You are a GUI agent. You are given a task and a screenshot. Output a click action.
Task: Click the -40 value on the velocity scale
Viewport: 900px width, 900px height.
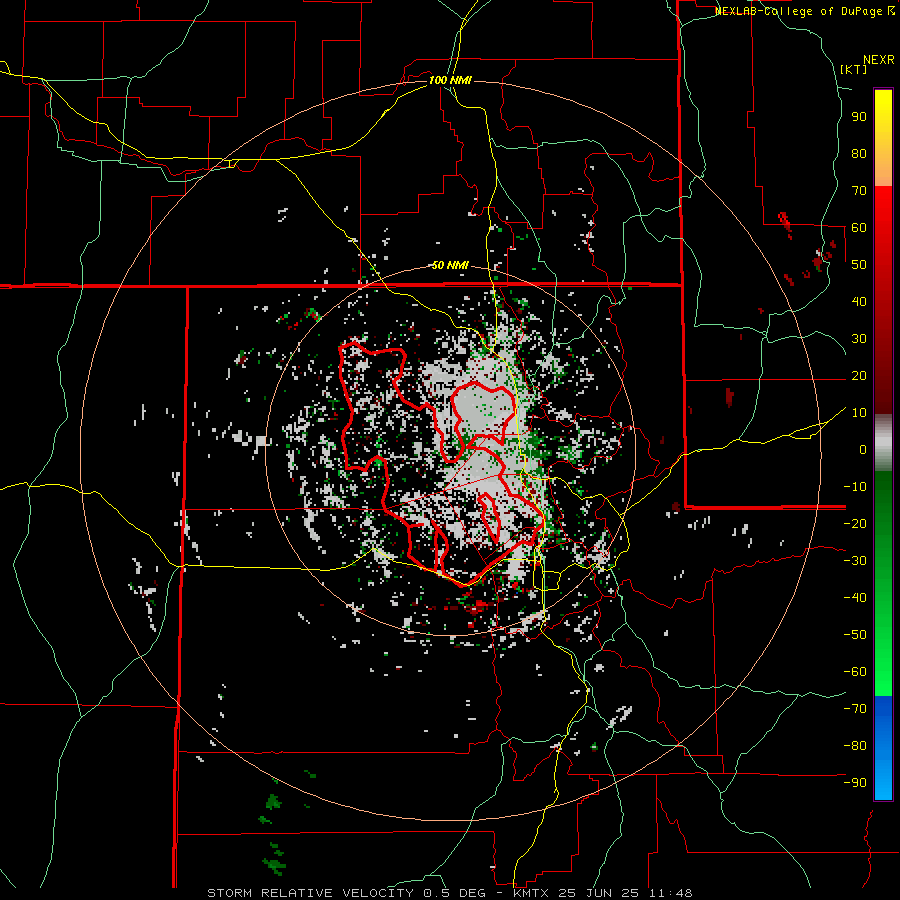point(855,598)
